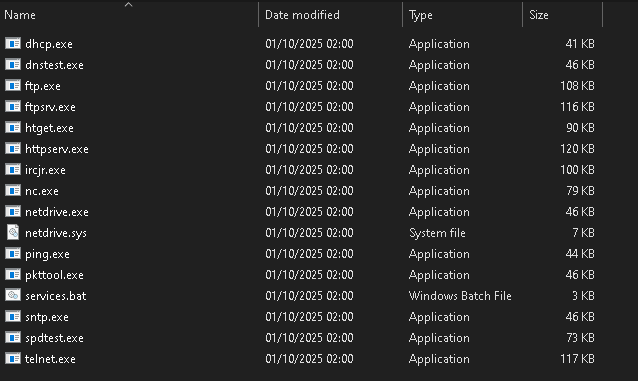
Task: Select the pkttool.exe file name
Action: [54, 275]
